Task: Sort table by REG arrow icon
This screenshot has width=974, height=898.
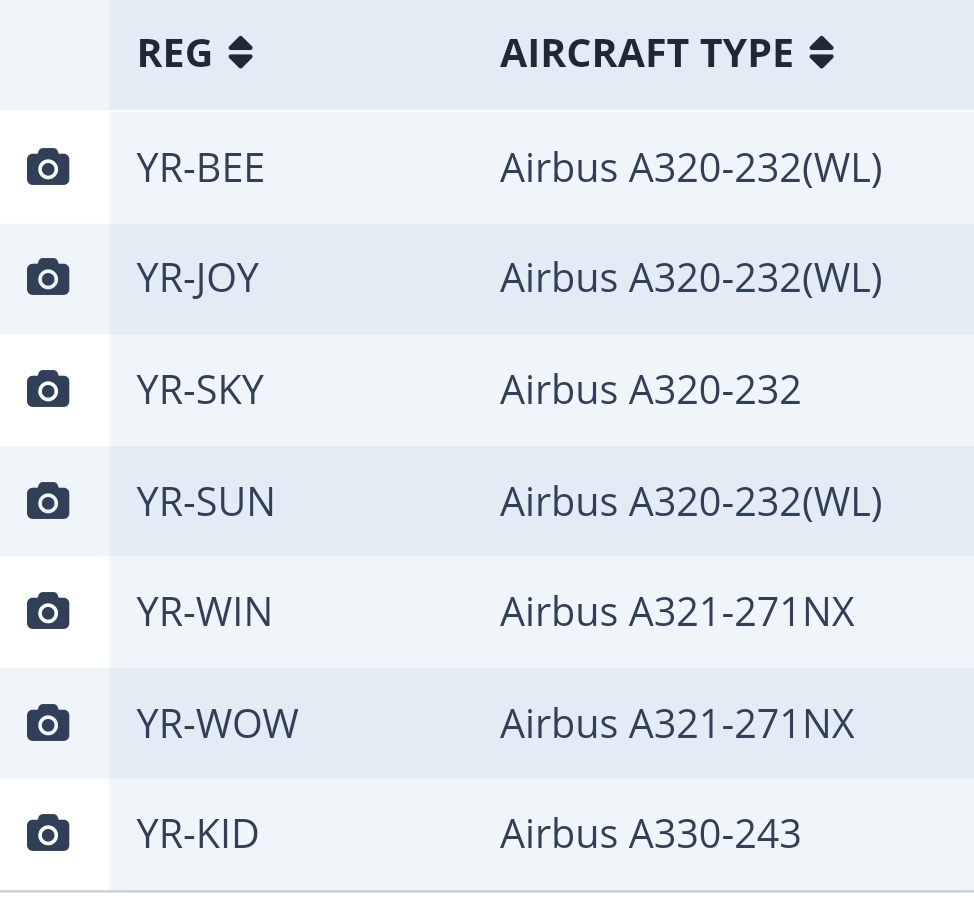Action: [x=240, y=53]
